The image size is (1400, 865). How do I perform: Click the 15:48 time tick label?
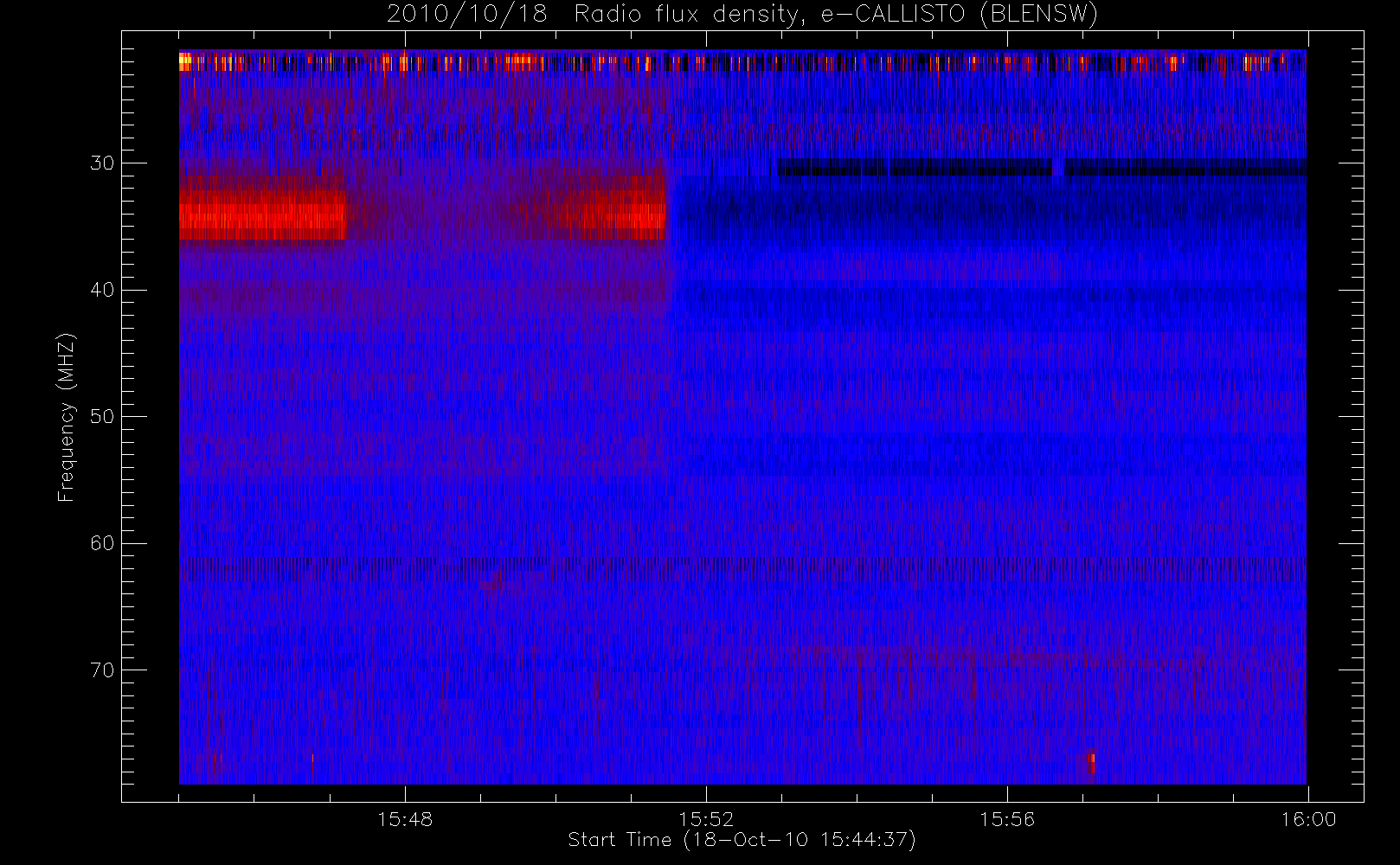pos(405,819)
